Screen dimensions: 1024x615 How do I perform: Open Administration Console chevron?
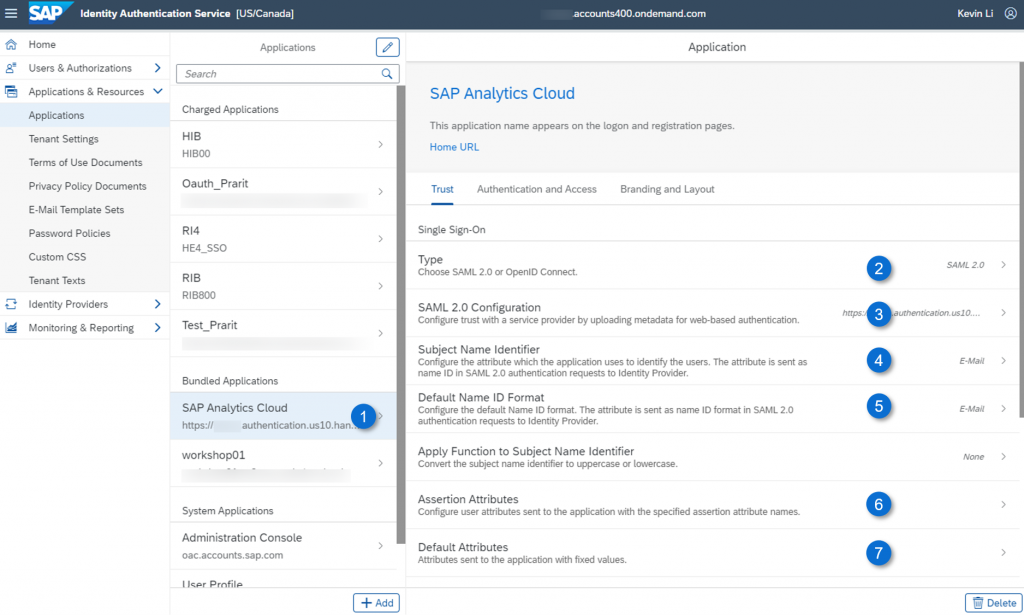click(380, 546)
